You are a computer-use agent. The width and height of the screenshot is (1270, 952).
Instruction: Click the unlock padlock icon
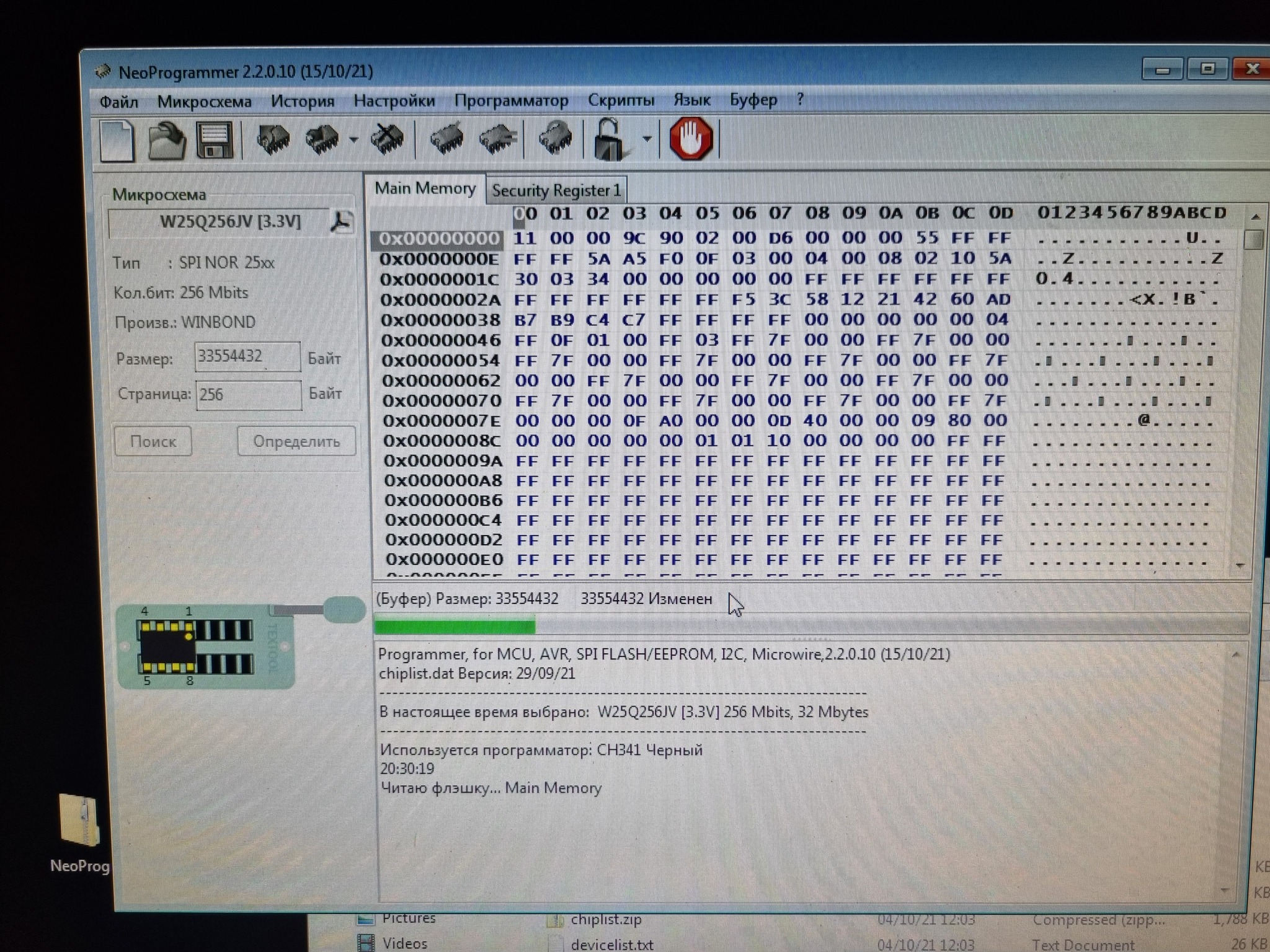coord(608,139)
